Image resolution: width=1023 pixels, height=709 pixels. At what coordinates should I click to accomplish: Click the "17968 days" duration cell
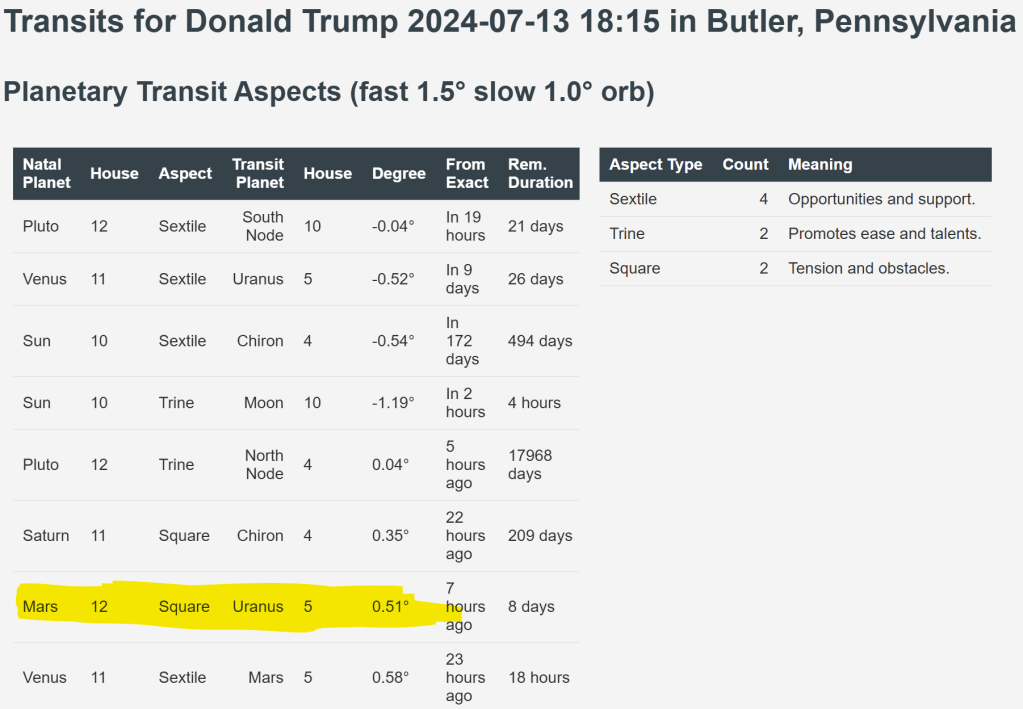(x=530, y=464)
